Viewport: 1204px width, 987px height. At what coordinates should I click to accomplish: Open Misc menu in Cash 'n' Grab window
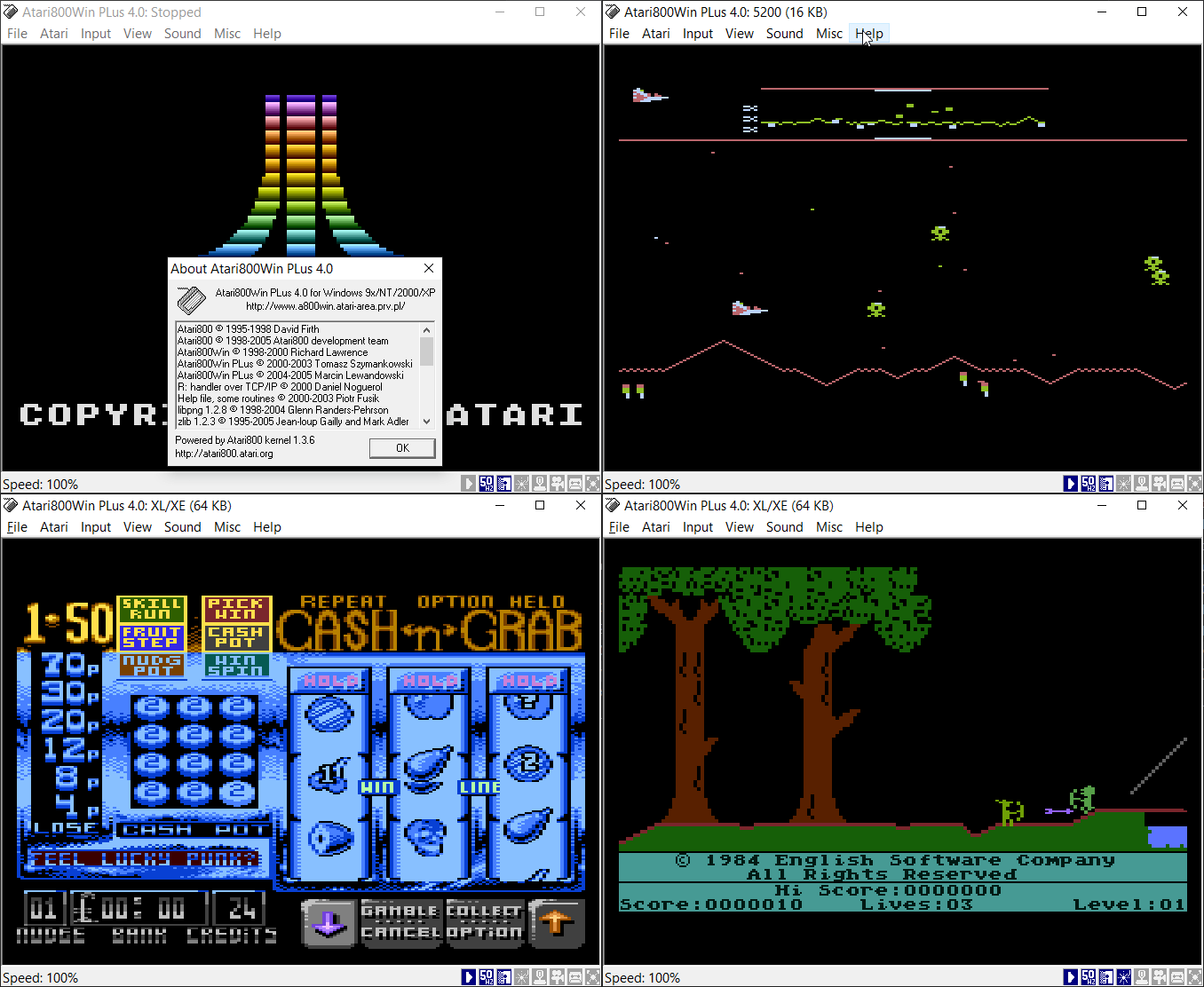[227, 527]
